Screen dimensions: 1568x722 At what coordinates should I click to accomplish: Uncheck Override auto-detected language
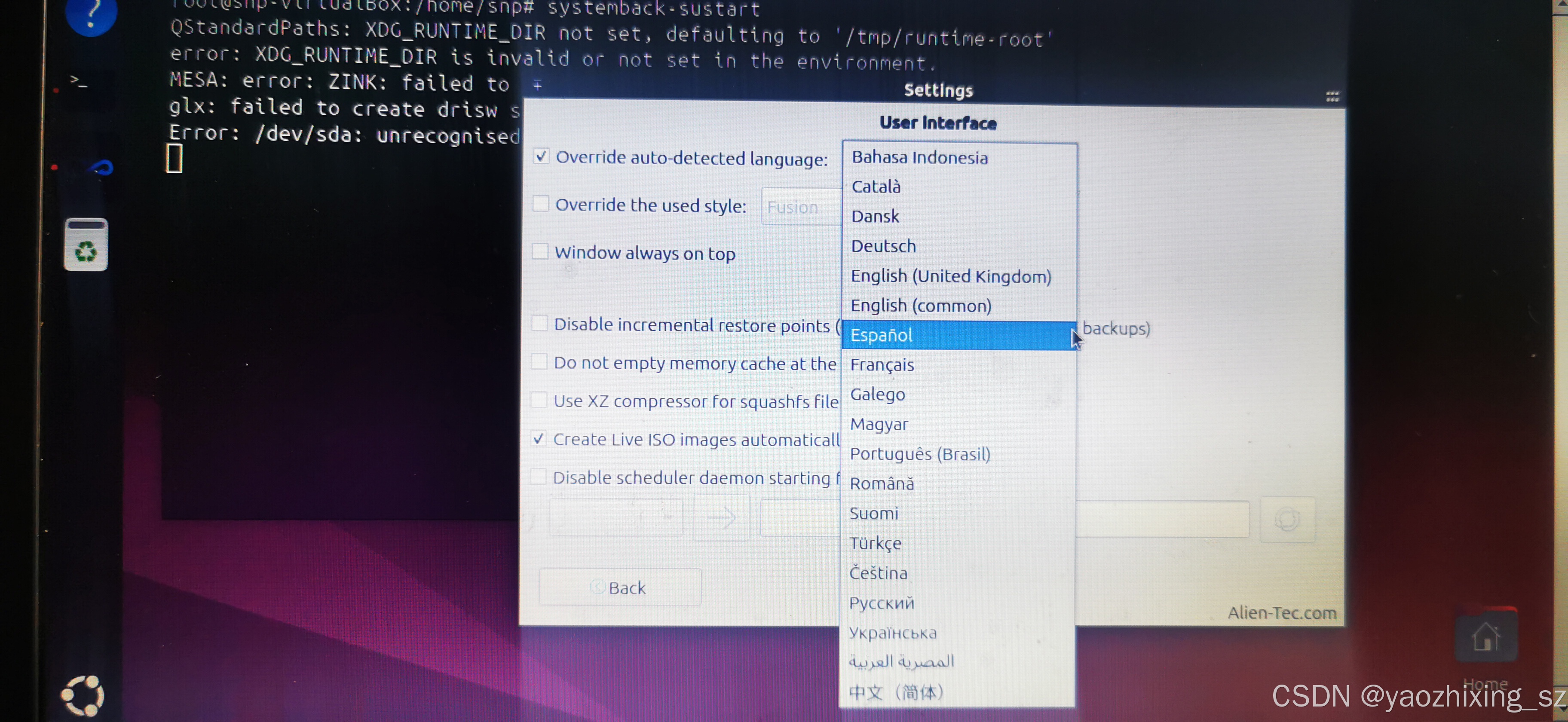541,156
